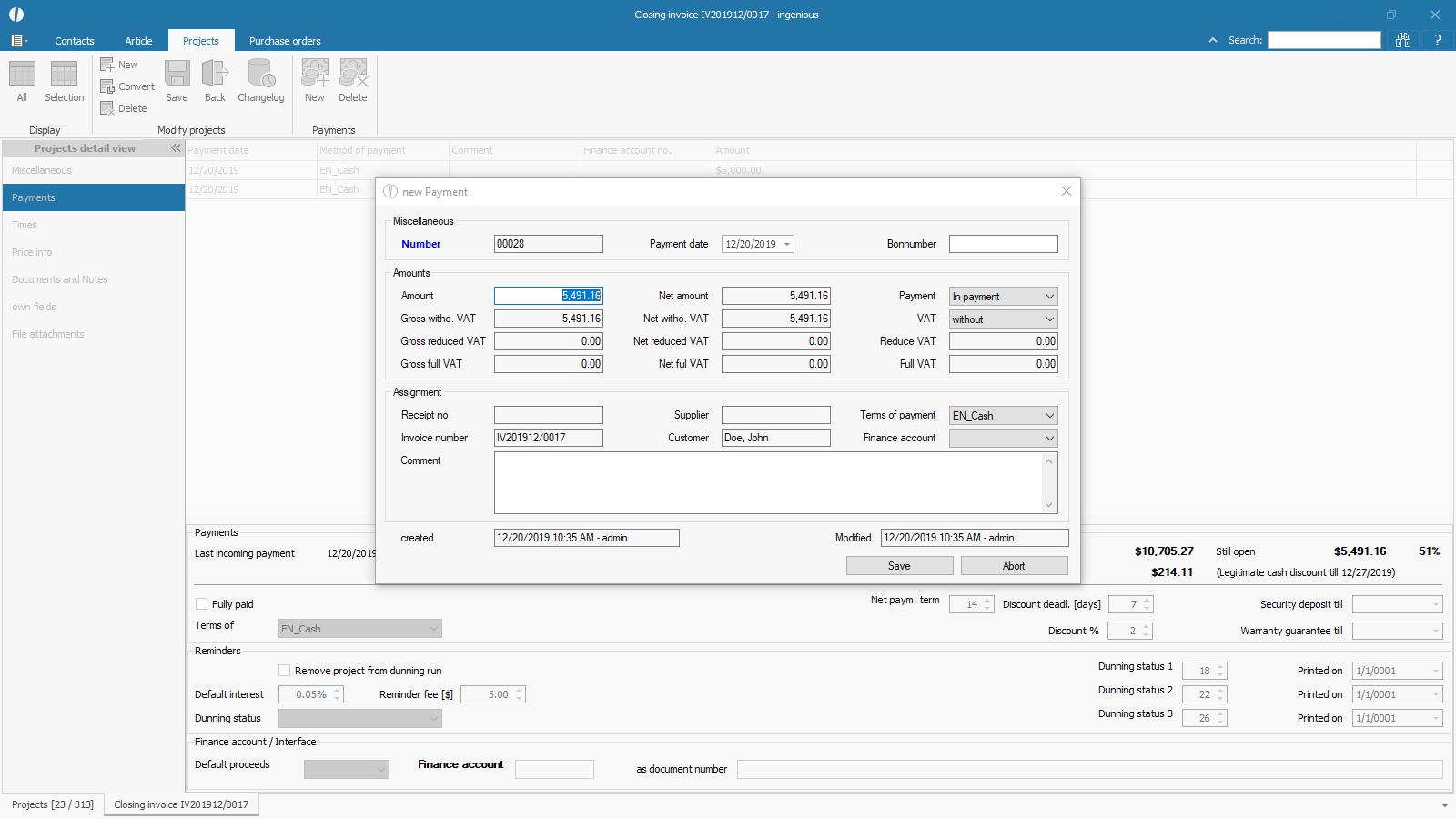
Task: Click the Bonnumber input field
Action: click(1003, 244)
